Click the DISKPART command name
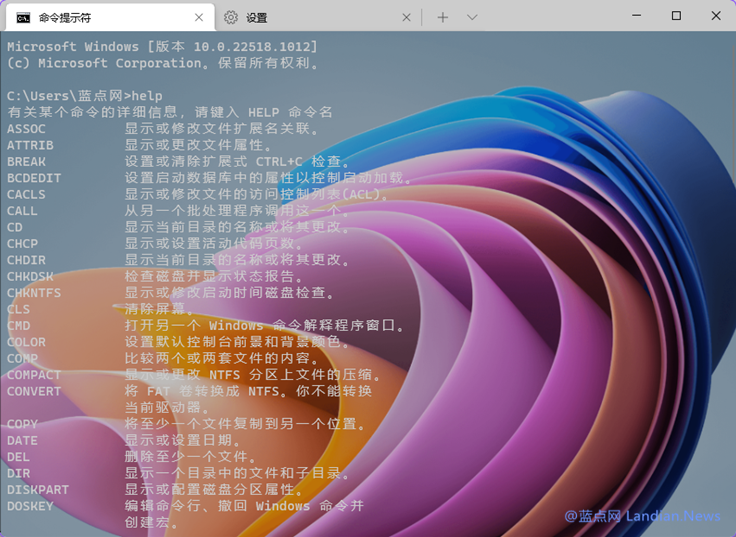This screenshot has height=537, width=736. [38, 490]
